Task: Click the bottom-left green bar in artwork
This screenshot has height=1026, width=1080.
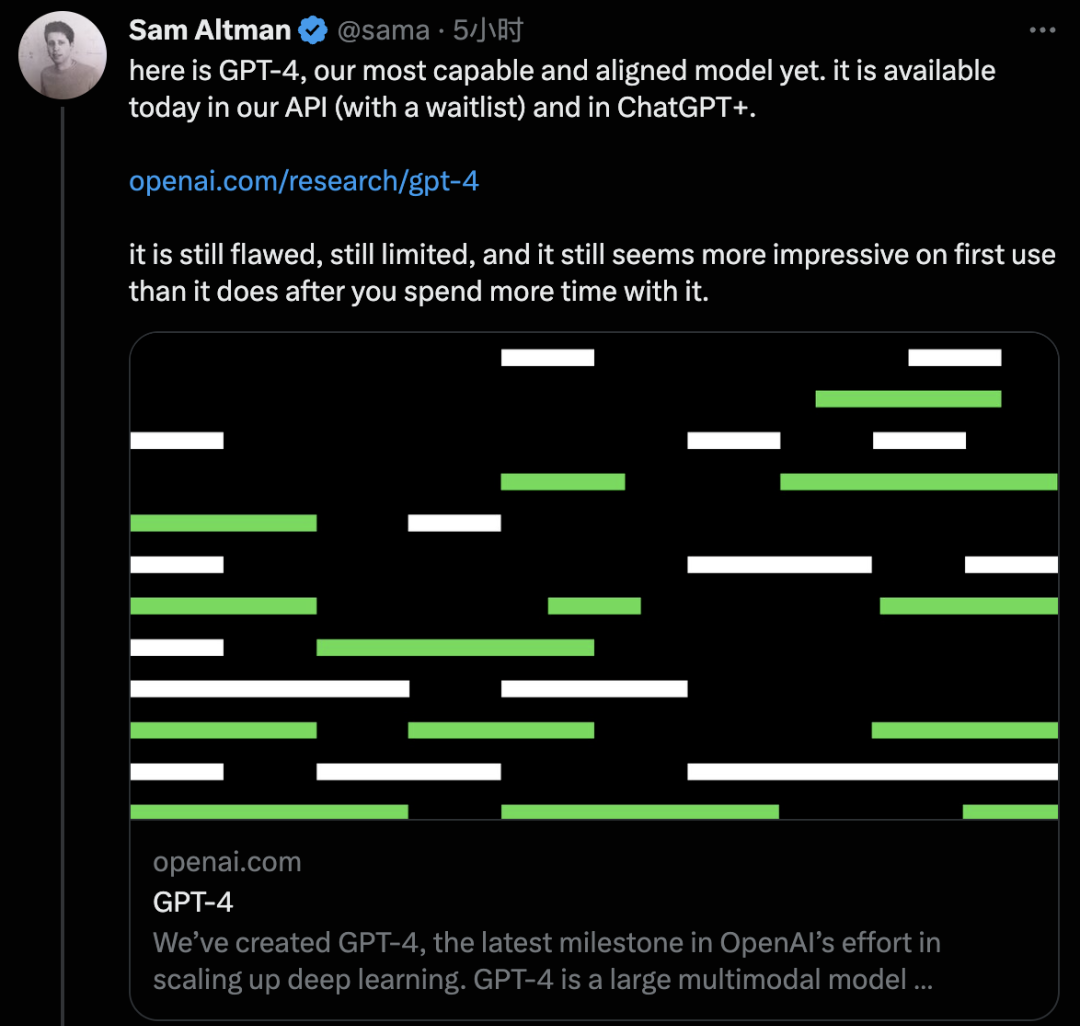Action: point(269,811)
